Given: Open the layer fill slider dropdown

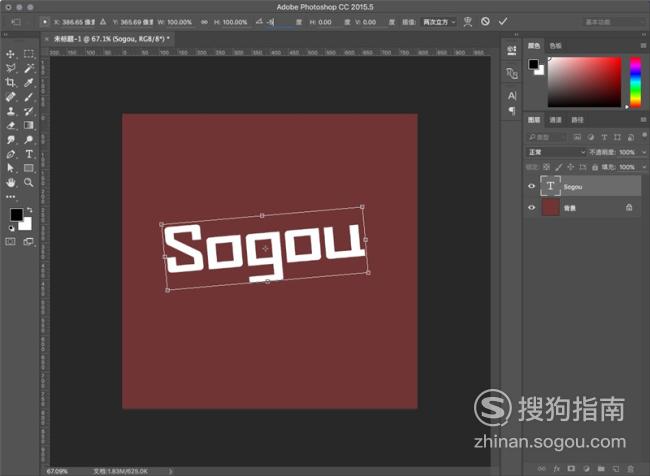Looking at the screenshot, I should point(644,167).
